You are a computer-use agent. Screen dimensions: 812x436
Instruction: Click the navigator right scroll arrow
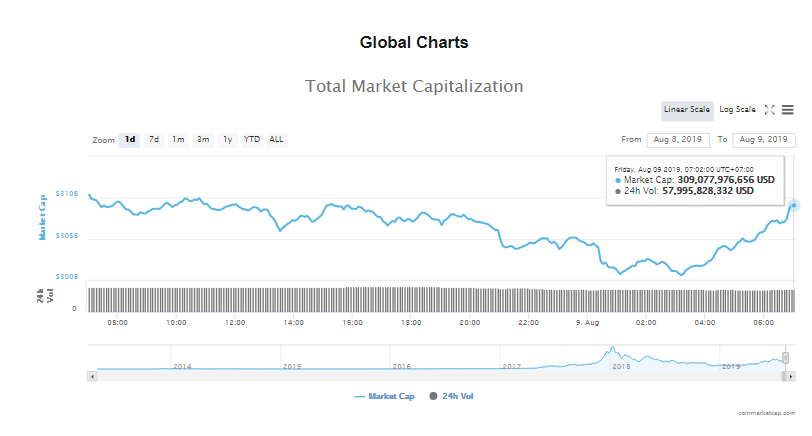[x=790, y=376]
